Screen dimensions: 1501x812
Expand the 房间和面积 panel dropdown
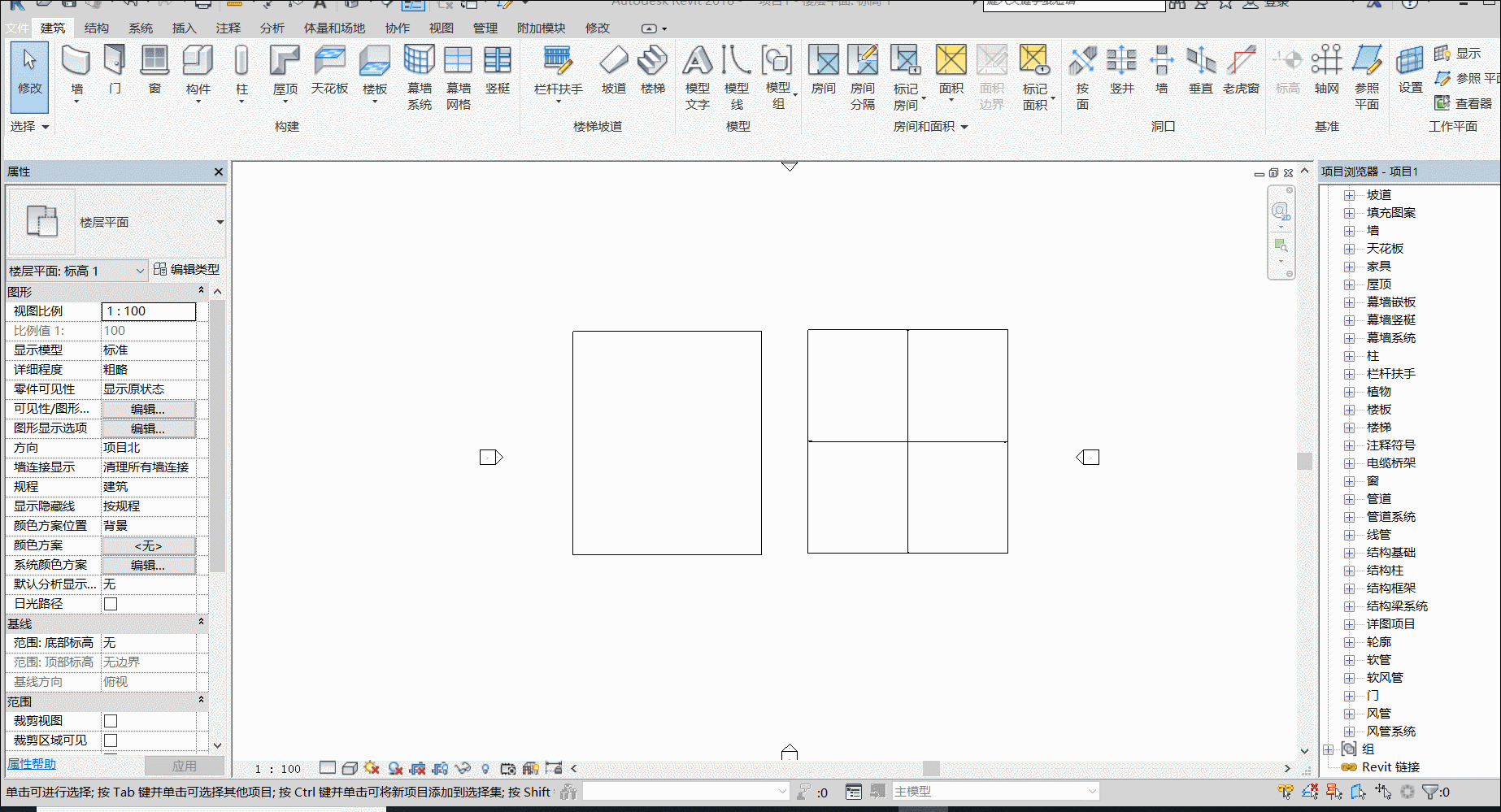[x=964, y=127]
